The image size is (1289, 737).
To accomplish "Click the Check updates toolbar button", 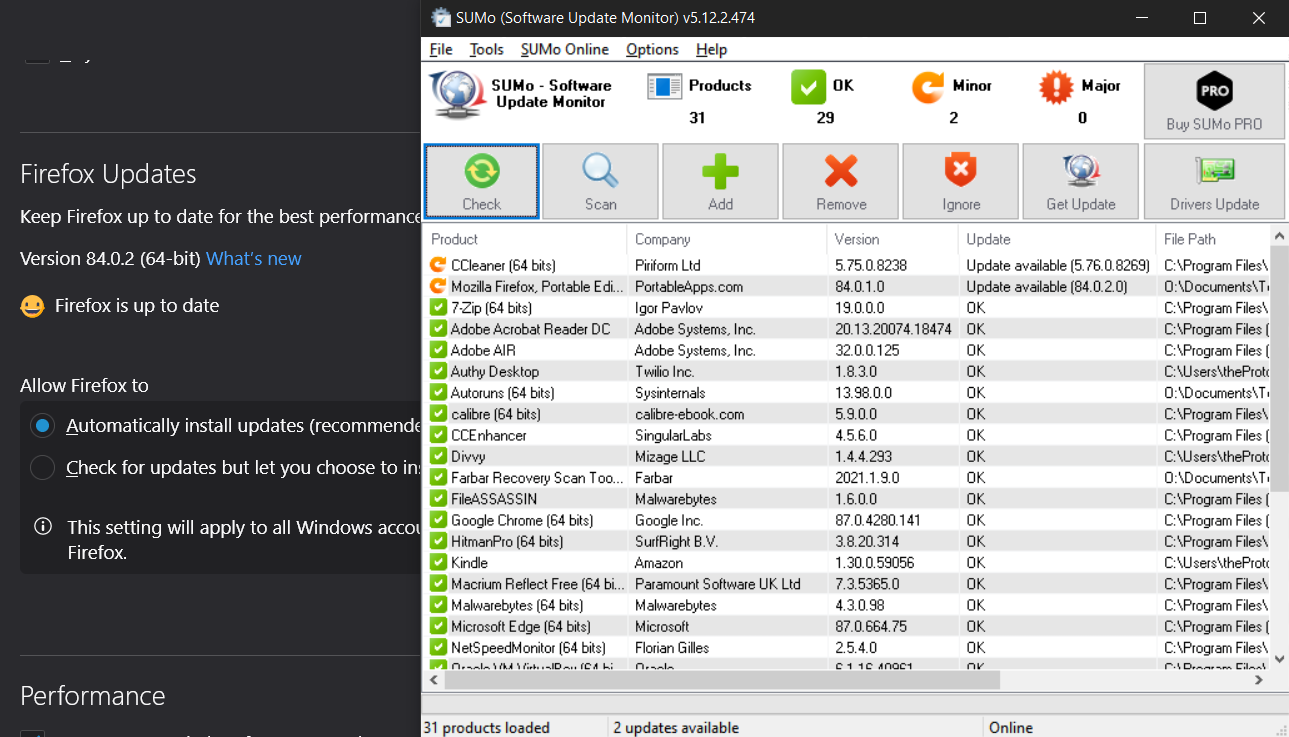I will (481, 181).
